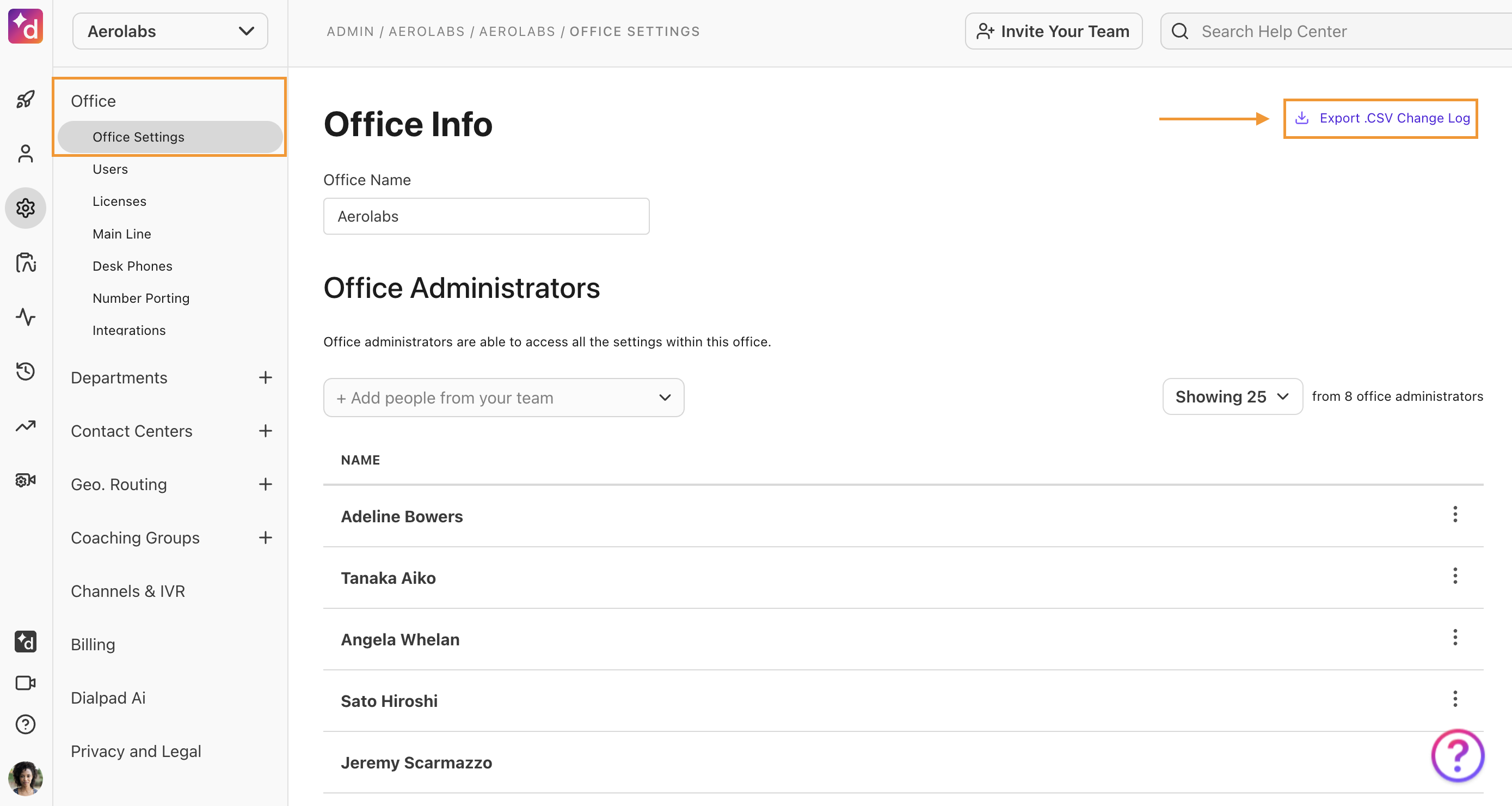Open Channels & IVR section
Viewport: 1512px width, 806px height.
tap(128, 591)
